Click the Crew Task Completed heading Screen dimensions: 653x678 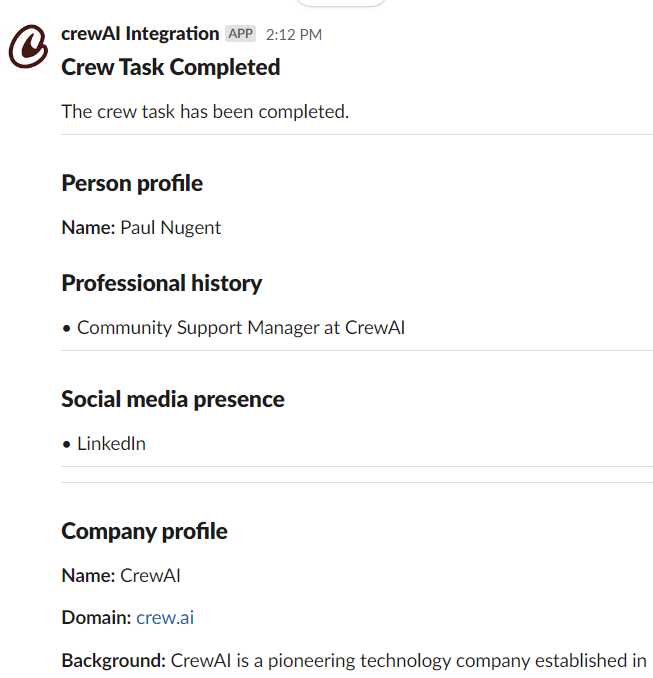(x=170, y=68)
